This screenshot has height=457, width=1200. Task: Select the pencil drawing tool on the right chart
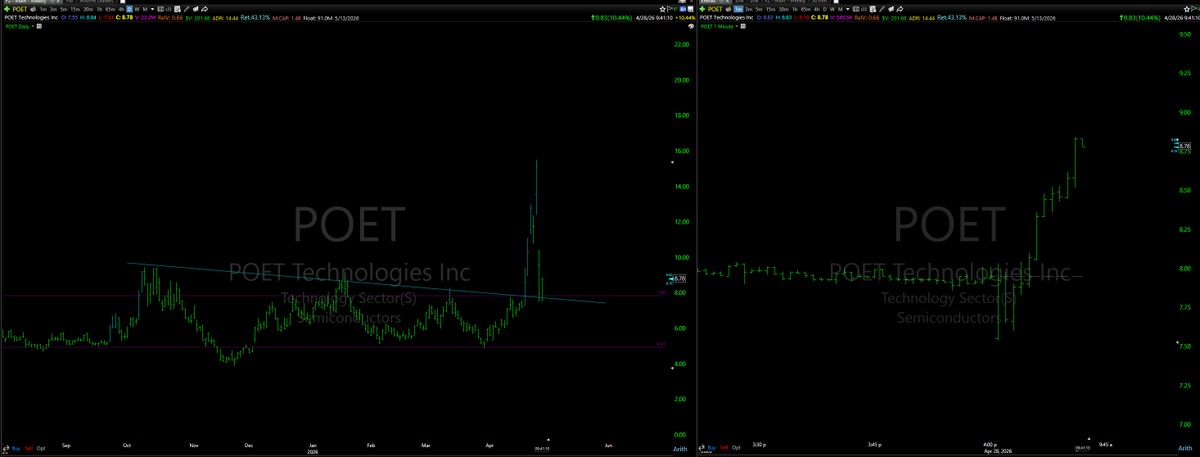click(881, 9)
